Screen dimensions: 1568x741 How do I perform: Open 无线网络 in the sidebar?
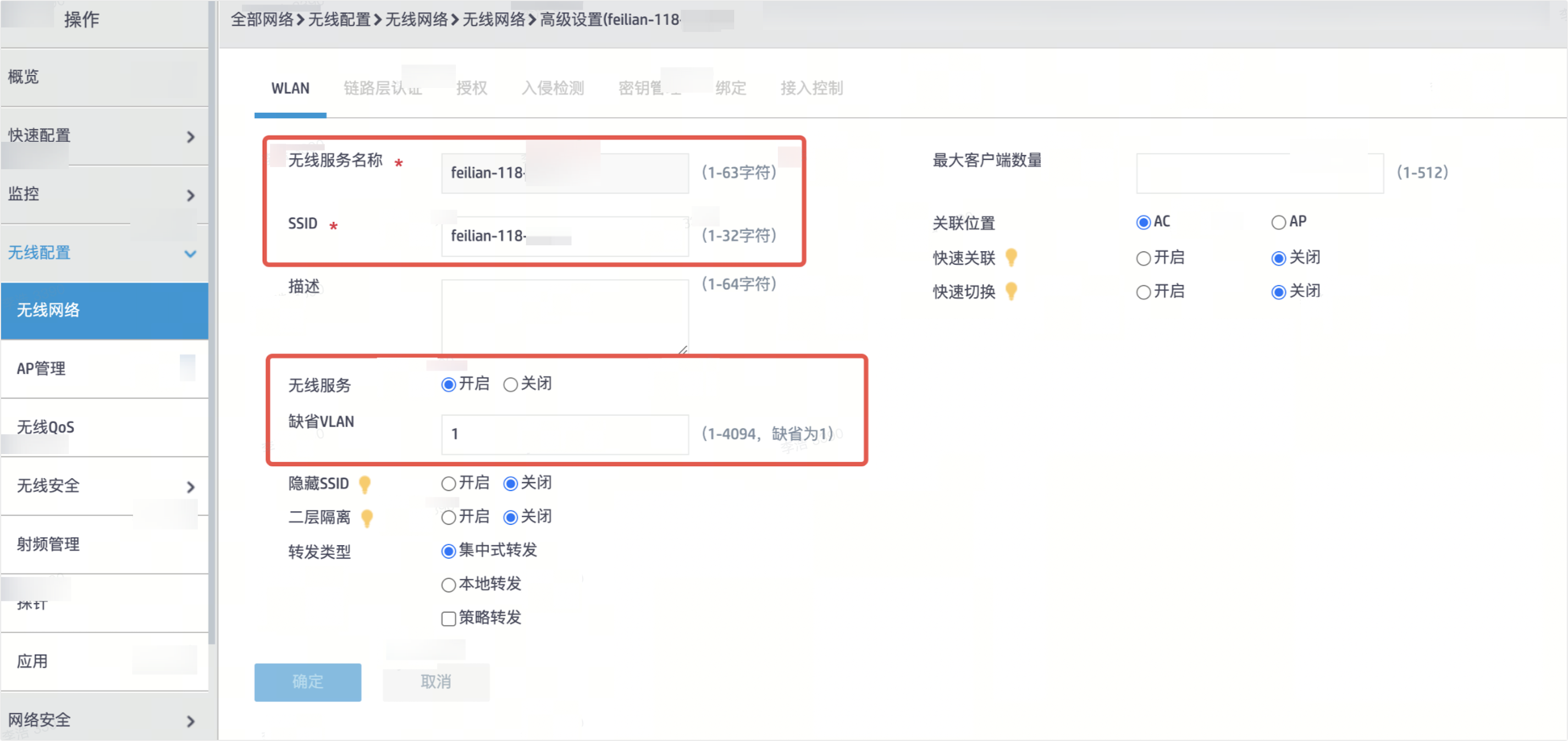point(104,311)
